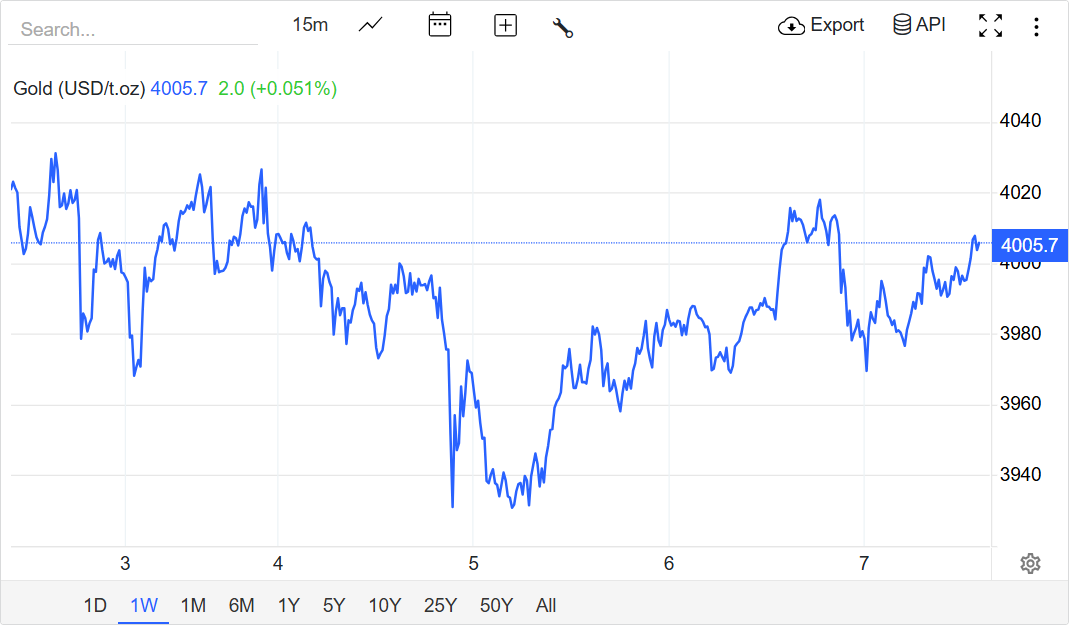Screen dimensions: 1069x625
Task: Click the plus icon to add comparison
Action: [506, 26]
